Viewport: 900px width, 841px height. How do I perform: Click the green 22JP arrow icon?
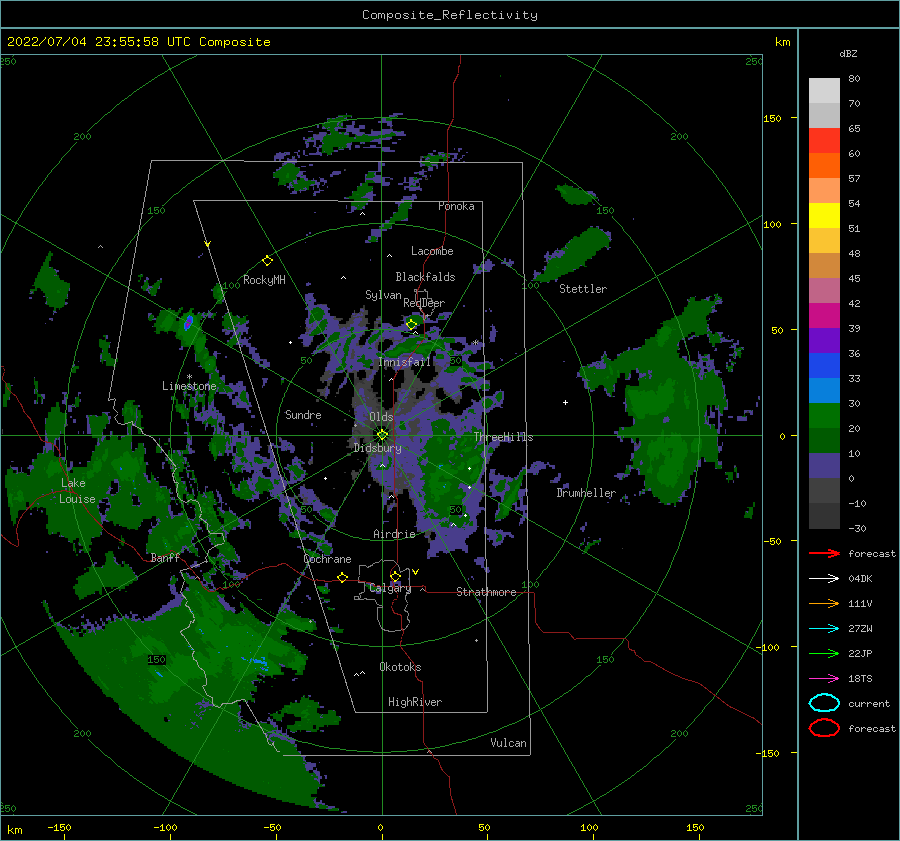824,653
